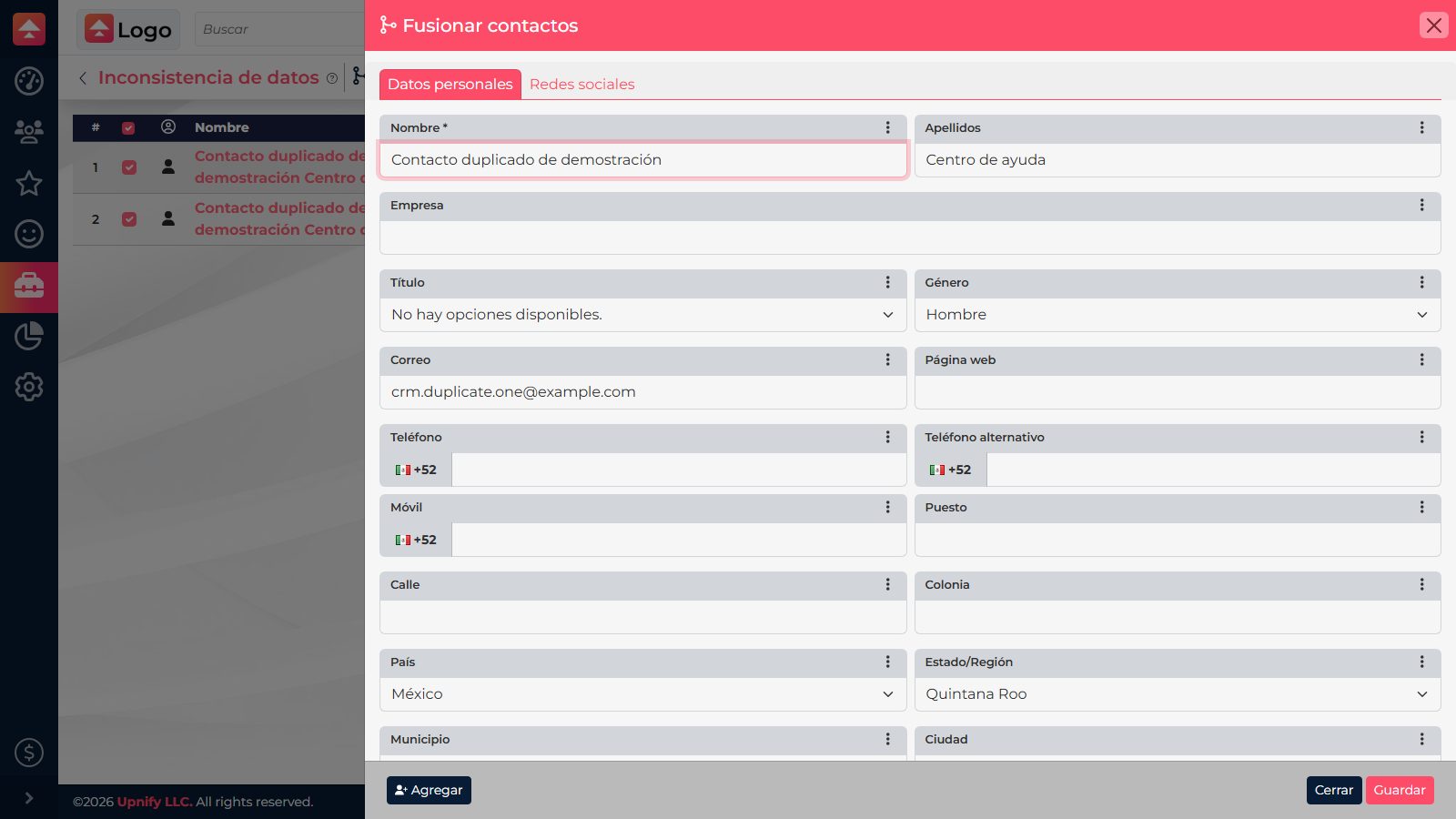Expand the País dropdown showing México

click(x=643, y=694)
